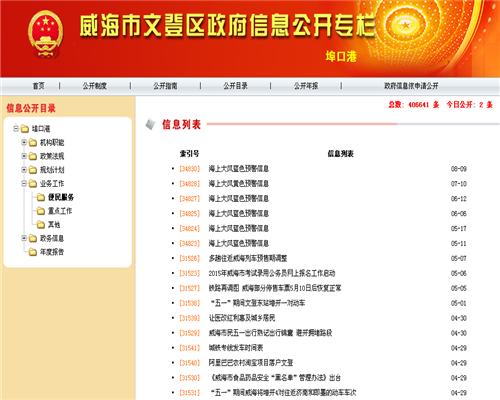The height and width of the screenshot is (400, 500).
Task: Click the folder icon next to 重点工作
Action: tap(41, 211)
